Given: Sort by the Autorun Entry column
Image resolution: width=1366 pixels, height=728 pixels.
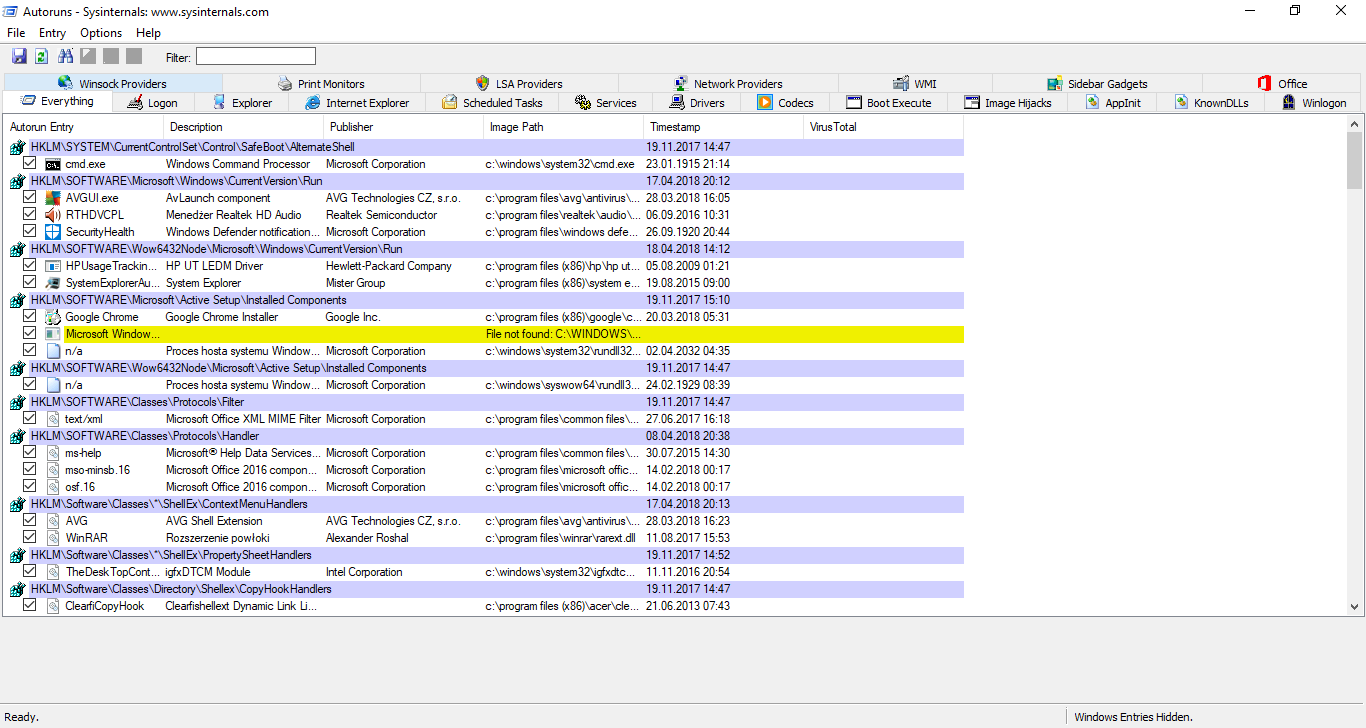Looking at the screenshot, I should (x=84, y=127).
